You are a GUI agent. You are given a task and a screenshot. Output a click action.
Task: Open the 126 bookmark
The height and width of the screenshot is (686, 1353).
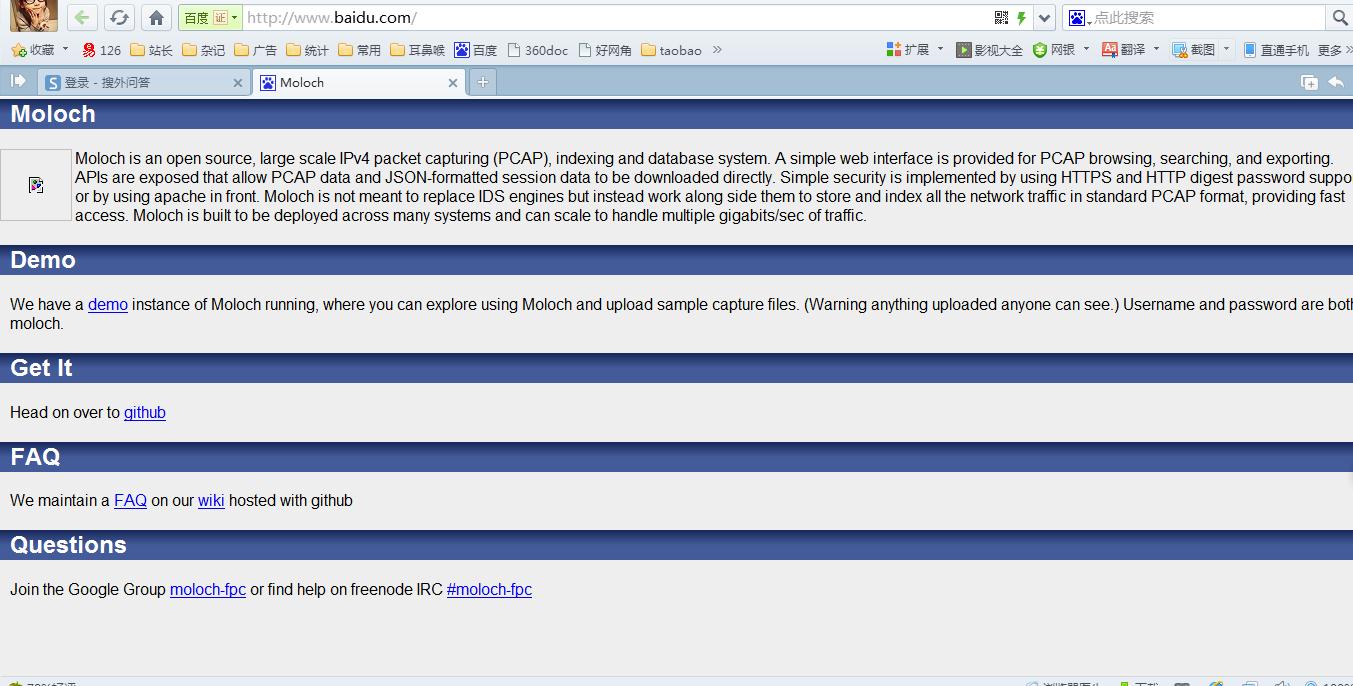pyautogui.click(x=101, y=50)
